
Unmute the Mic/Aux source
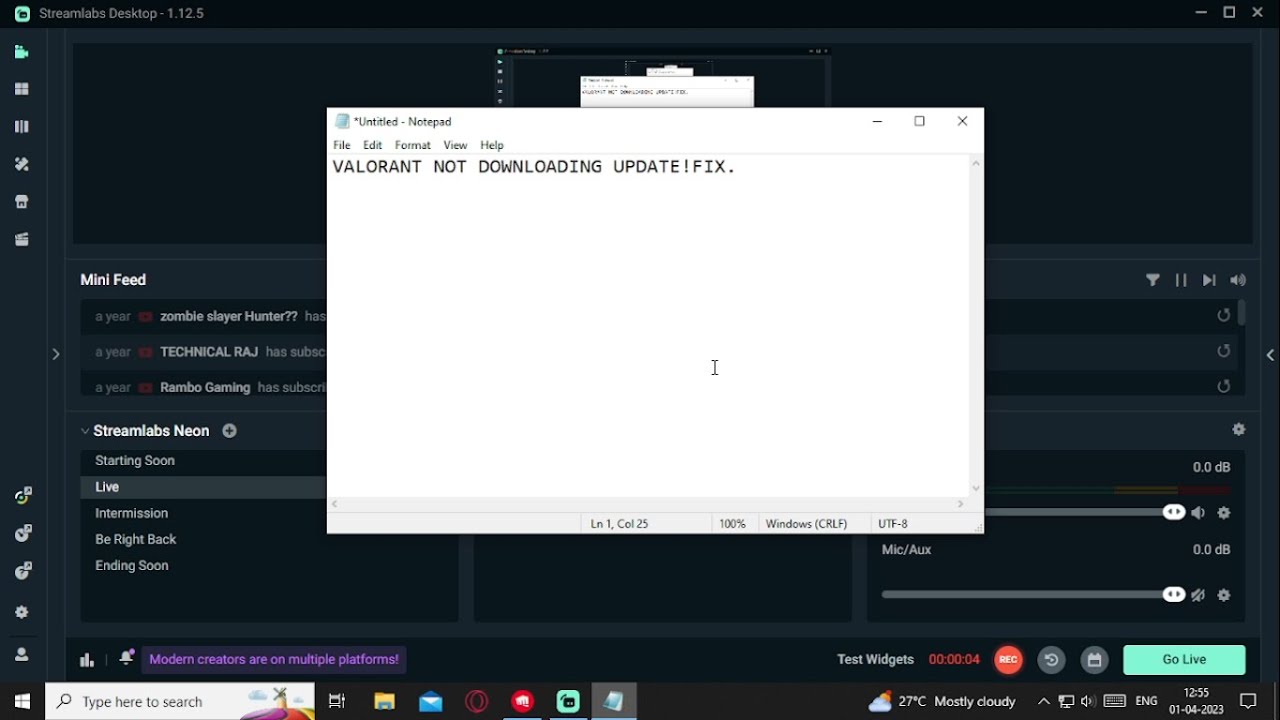(1198, 595)
